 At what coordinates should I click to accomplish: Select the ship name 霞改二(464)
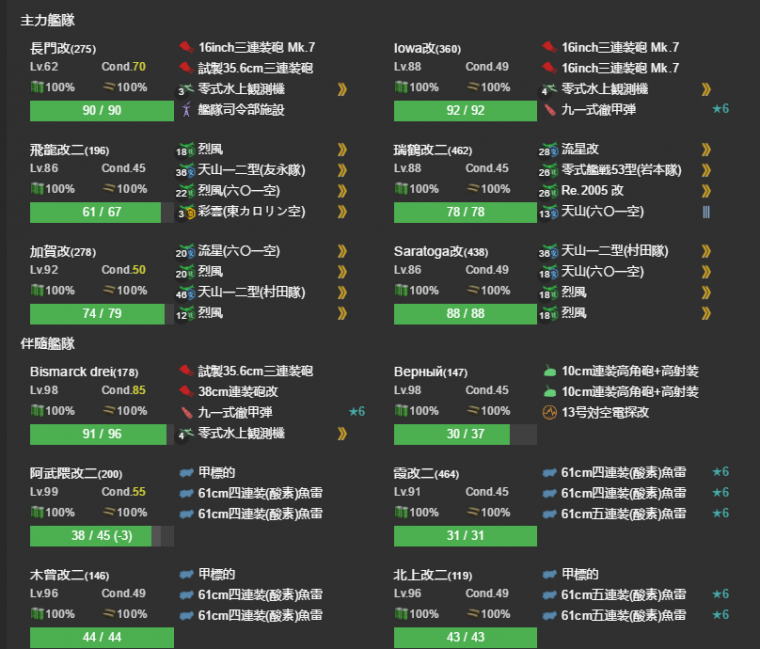(427, 474)
